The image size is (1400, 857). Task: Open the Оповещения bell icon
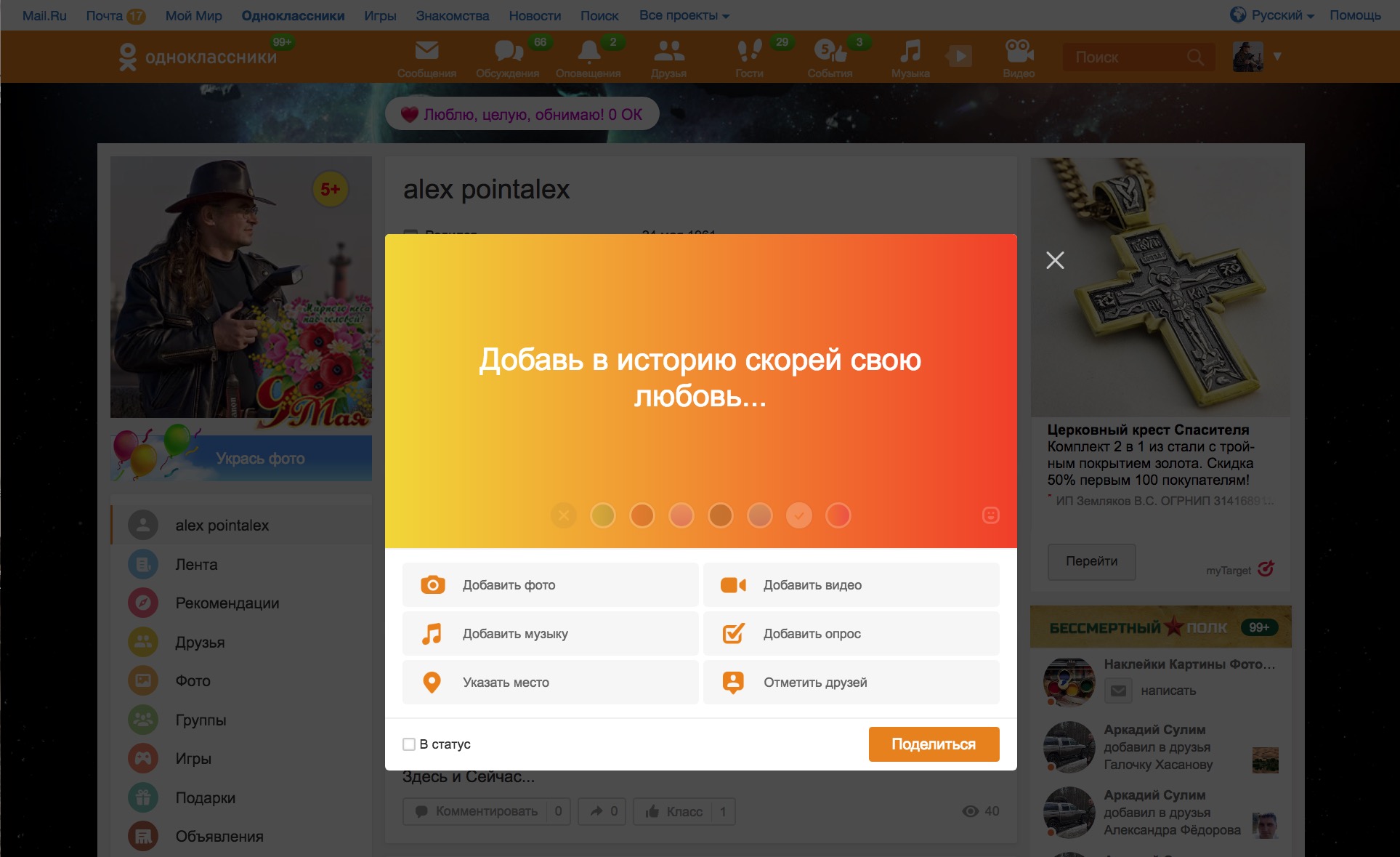click(x=589, y=51)
